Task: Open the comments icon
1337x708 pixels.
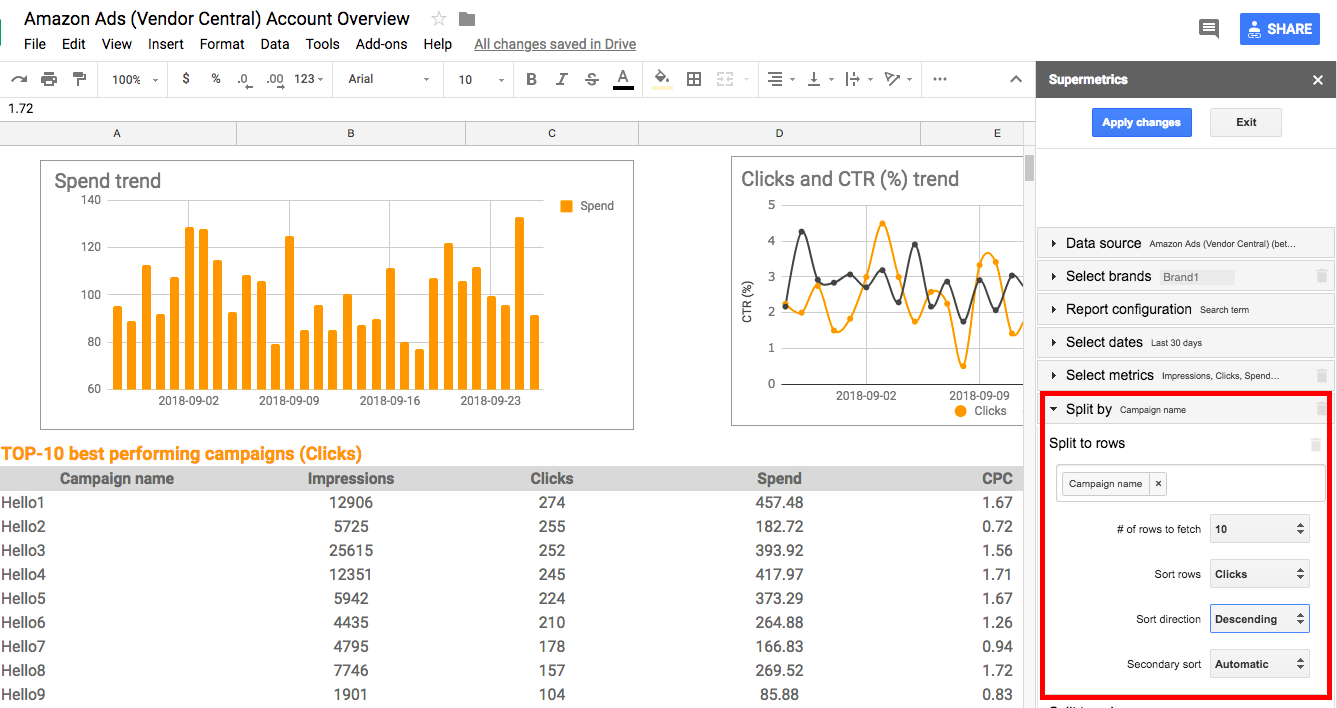Action: point(1209,29)
